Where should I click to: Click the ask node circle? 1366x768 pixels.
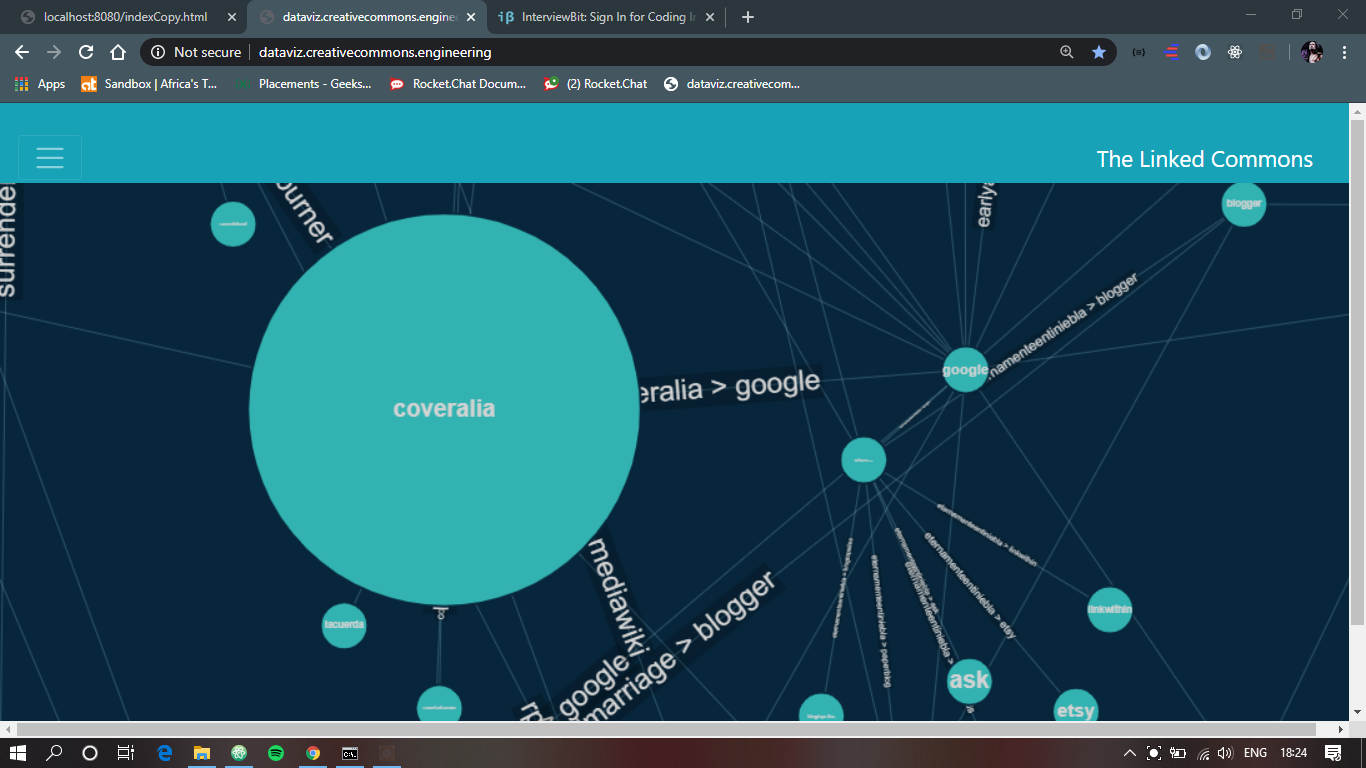[x=968, y=681]
